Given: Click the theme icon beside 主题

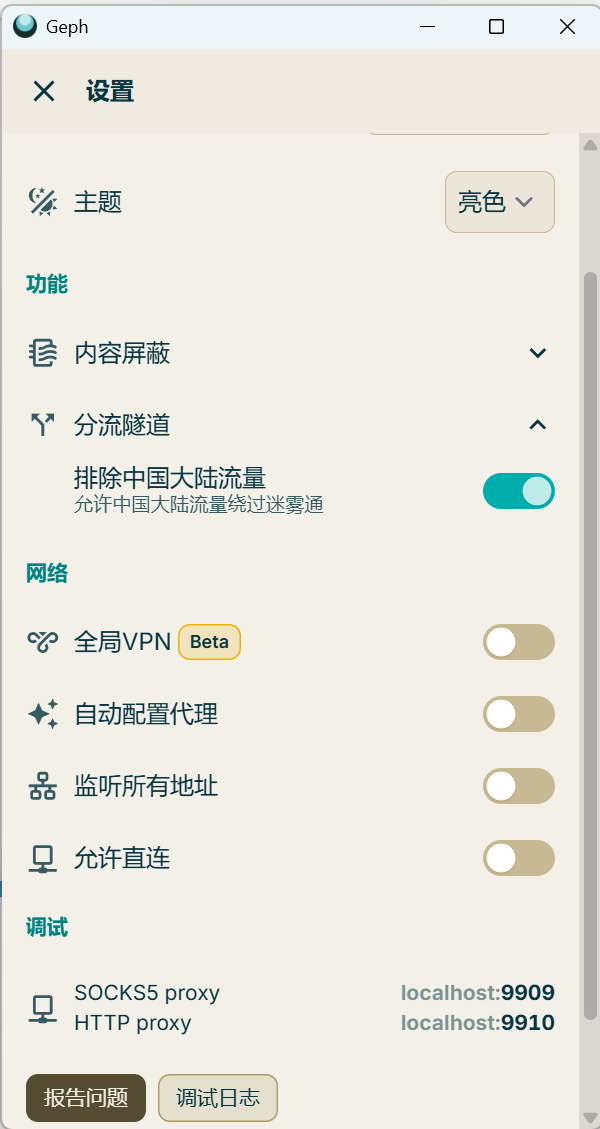Looking at the screenshot, I should coord(42,202).
